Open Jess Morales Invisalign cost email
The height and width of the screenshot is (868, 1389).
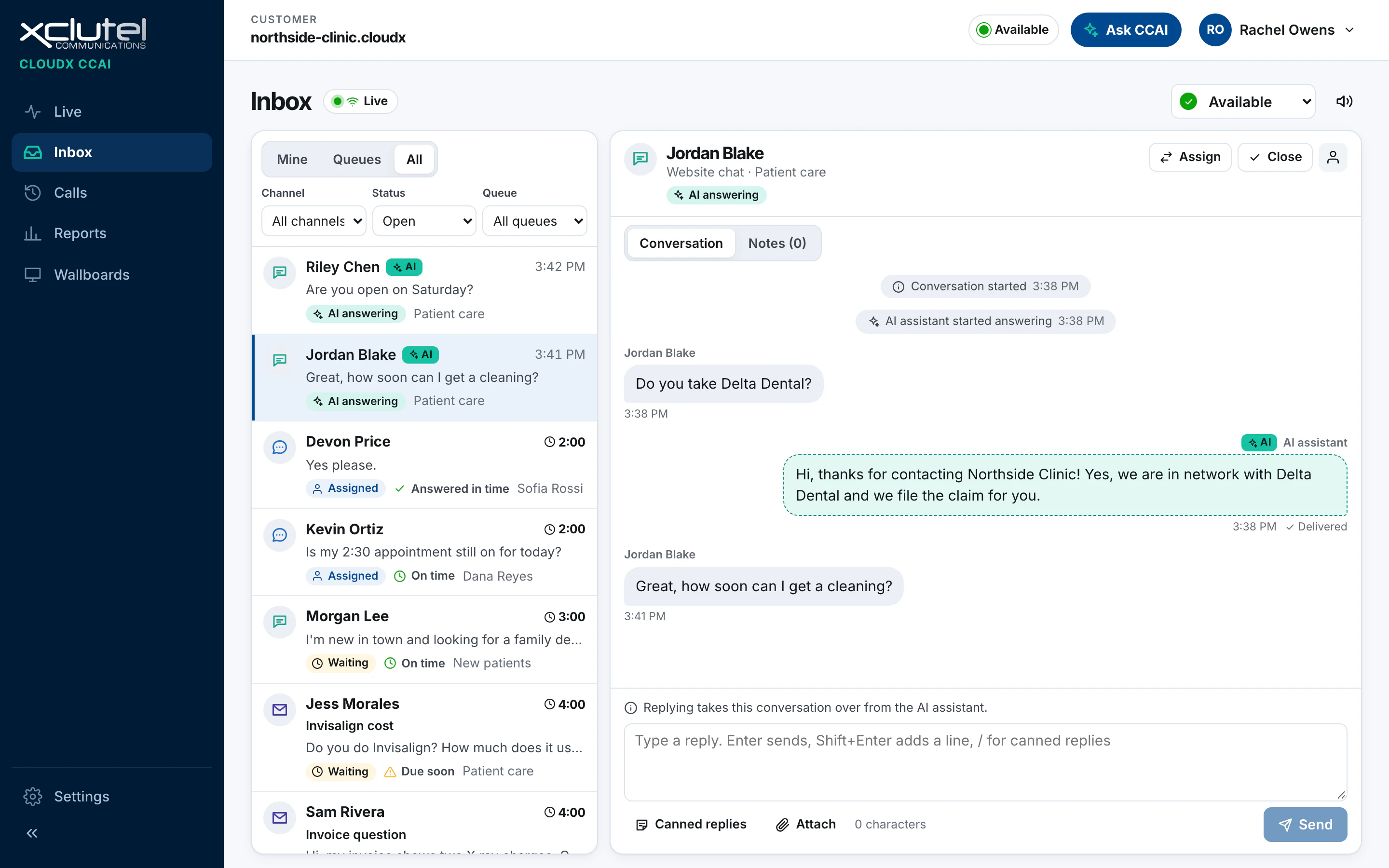(425, 738)
